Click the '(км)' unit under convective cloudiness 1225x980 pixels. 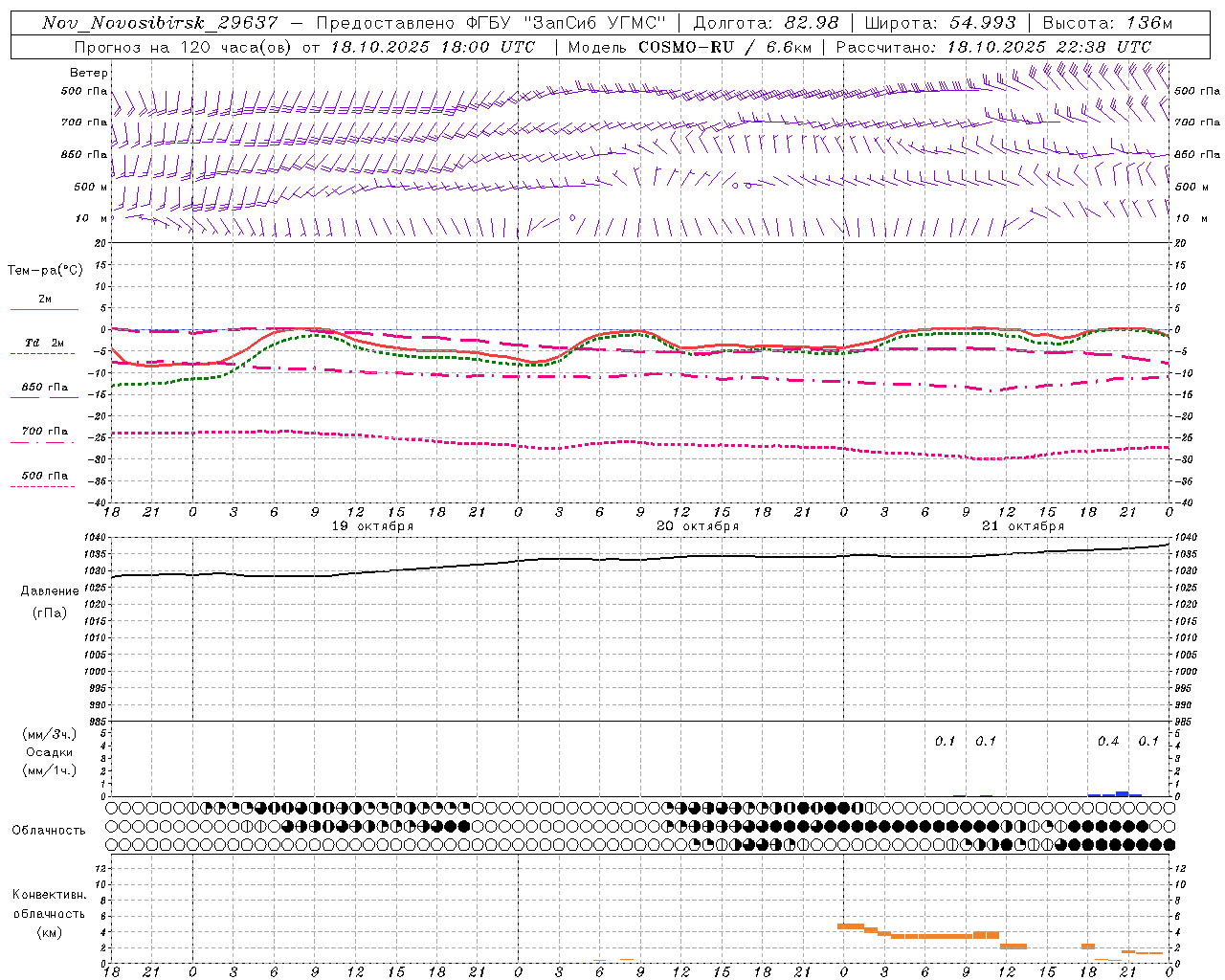(x=50, y=931)
